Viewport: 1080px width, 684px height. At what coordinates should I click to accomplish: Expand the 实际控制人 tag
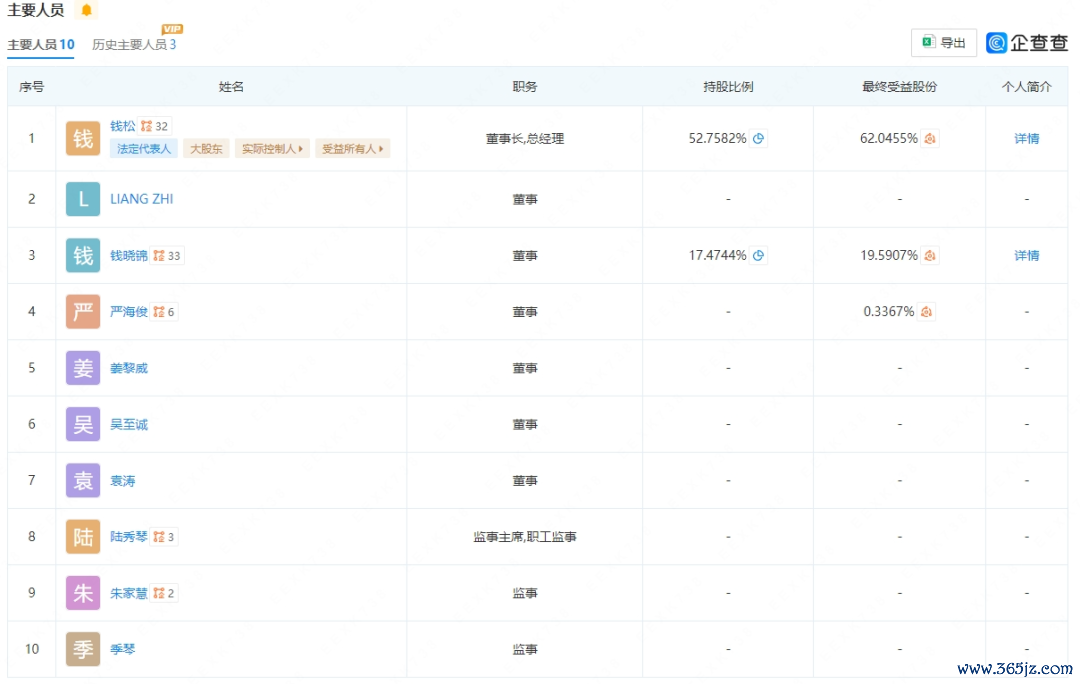tap(273, 149)
